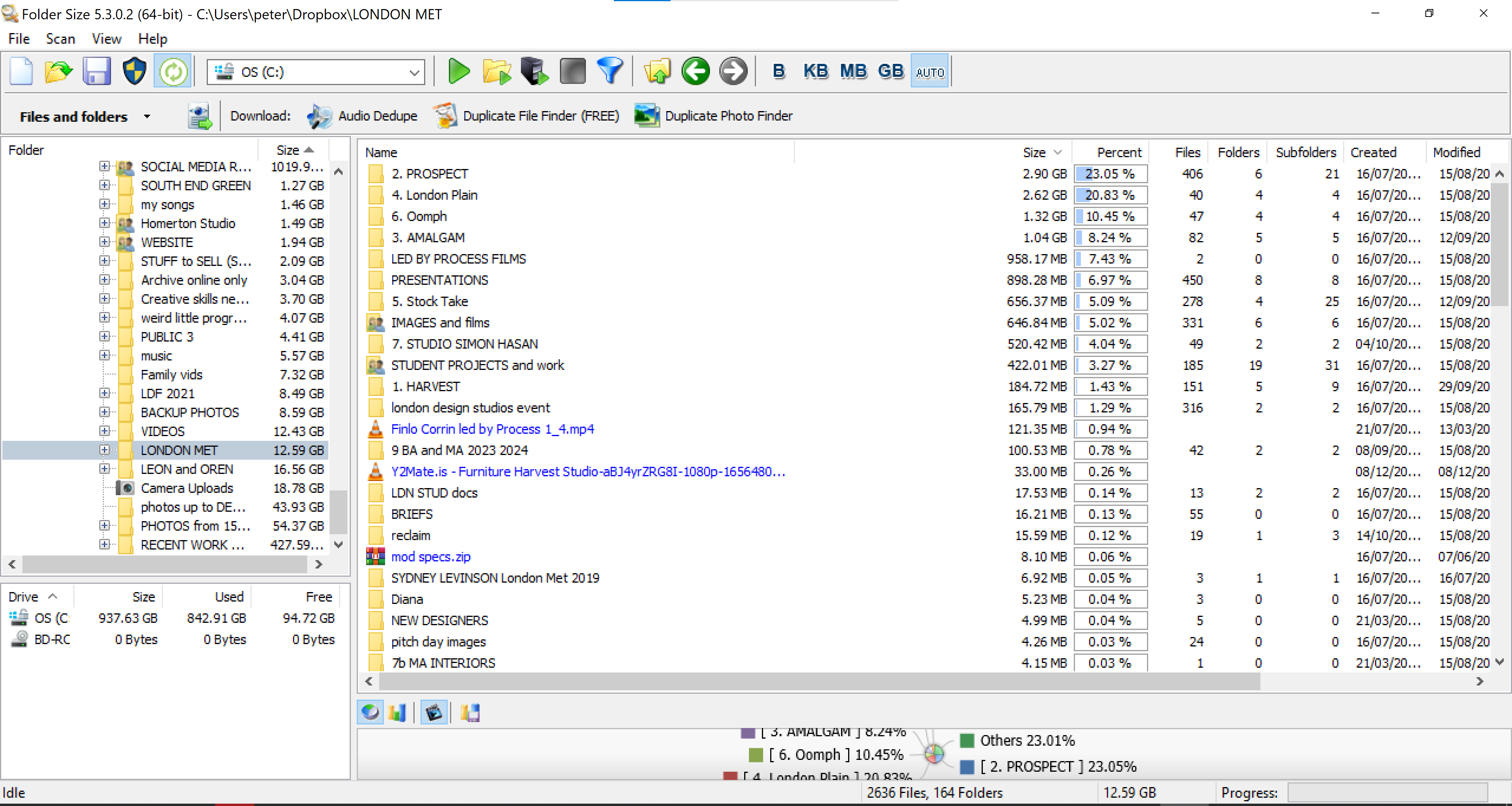Viewport: 1512px width, 806px height.
Task: Open the Scan menu
Action: (x=61, y=39)
